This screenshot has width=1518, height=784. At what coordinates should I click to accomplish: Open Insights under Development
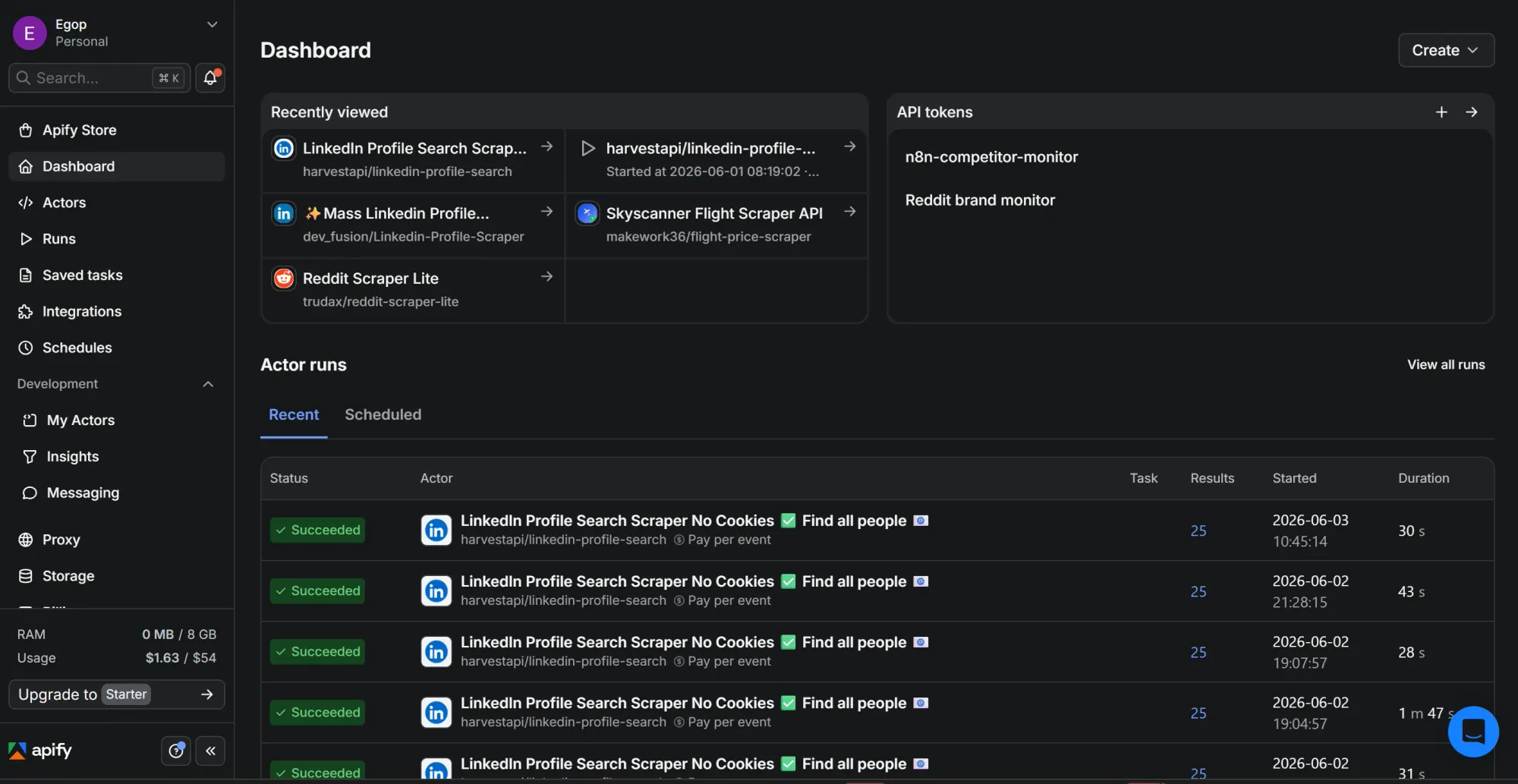117,456
